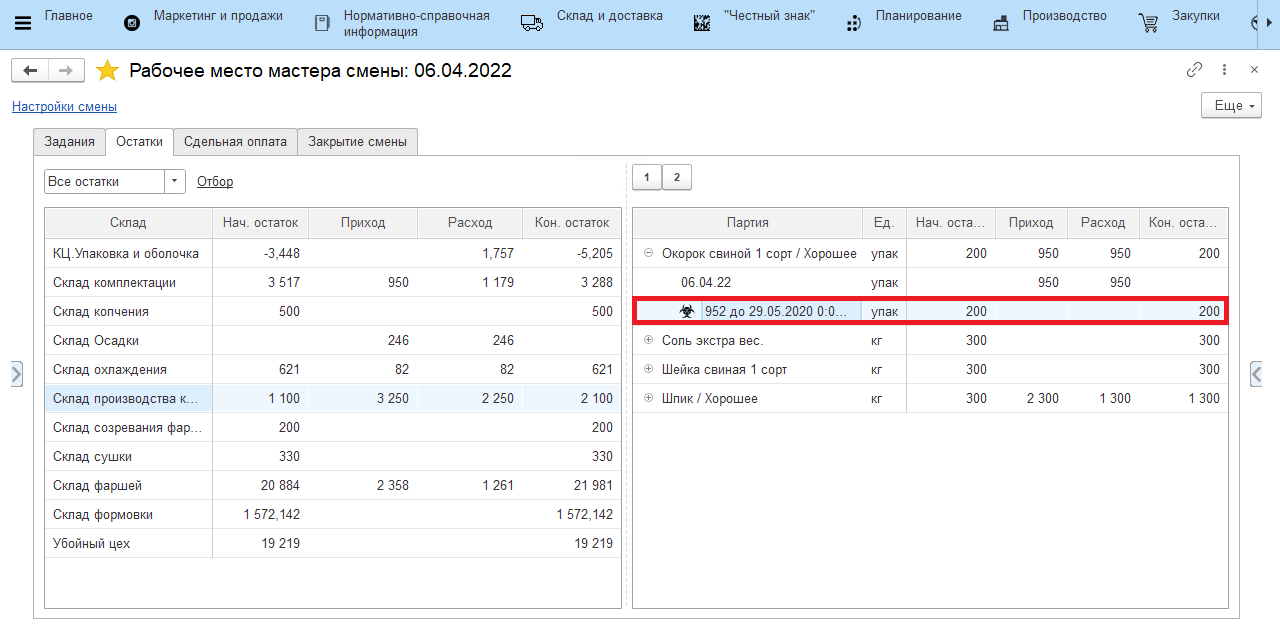Open the three-dot more options menu
The height and width of the screenshot is (628, 1280).
pyautogui.click(x=1224, y=70)
